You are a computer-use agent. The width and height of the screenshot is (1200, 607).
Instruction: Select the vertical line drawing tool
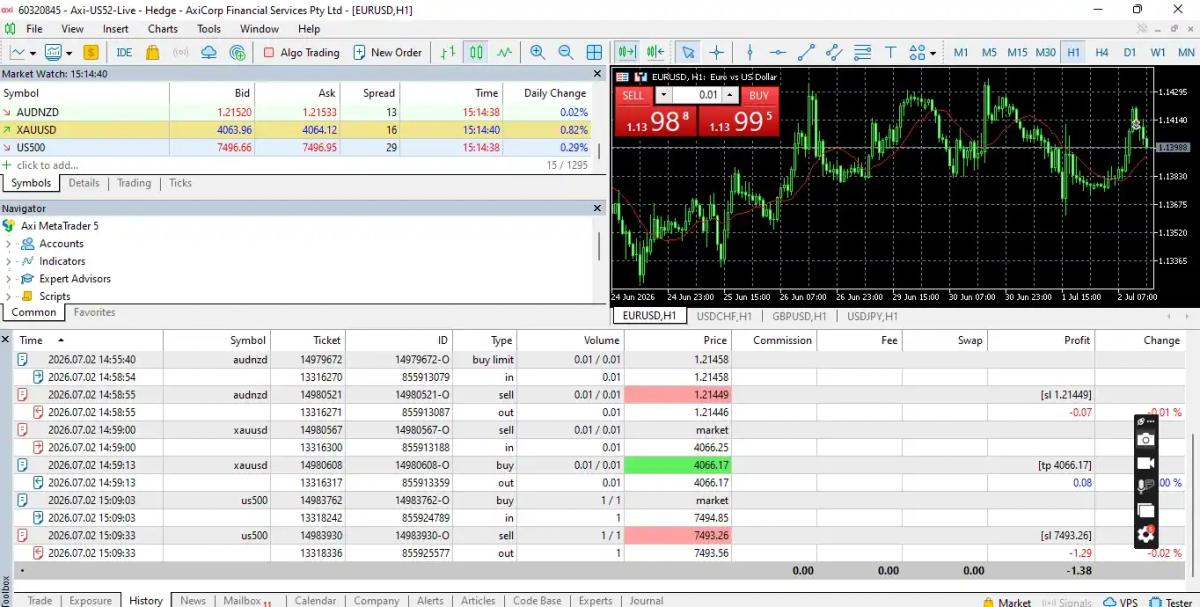[x=750, y=52]
